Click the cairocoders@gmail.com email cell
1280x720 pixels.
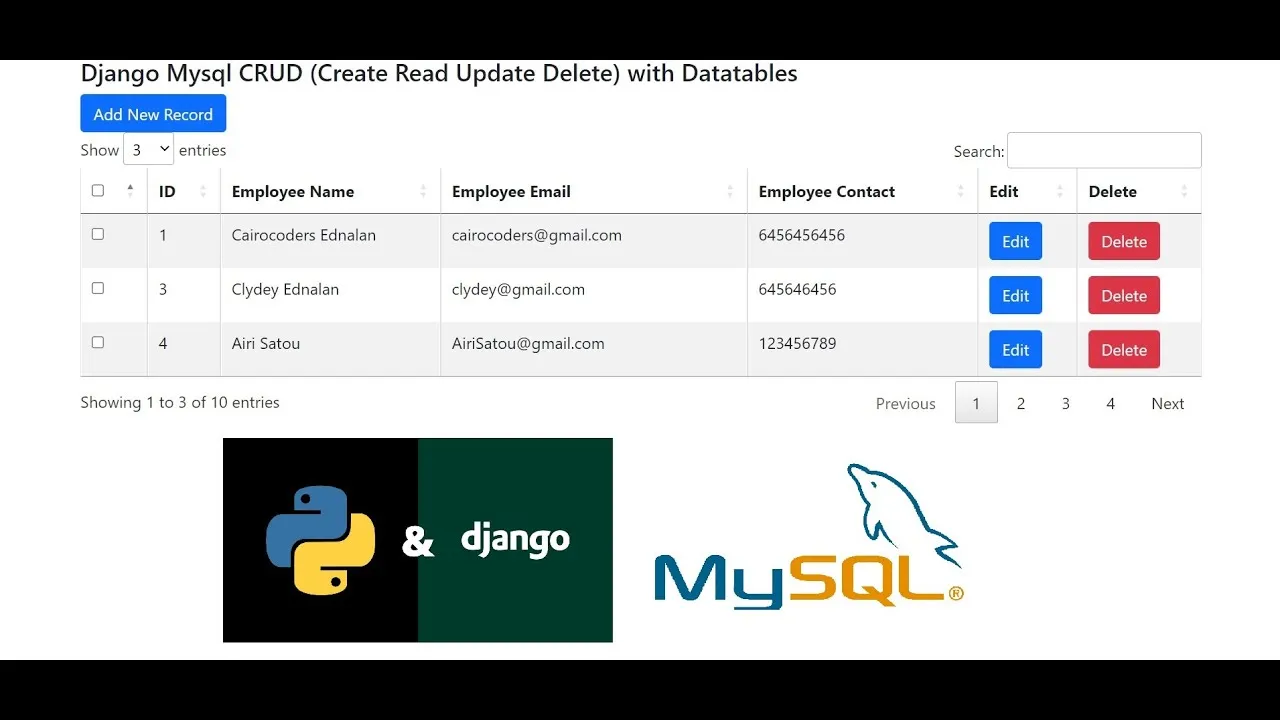click(x=537, y=235)
